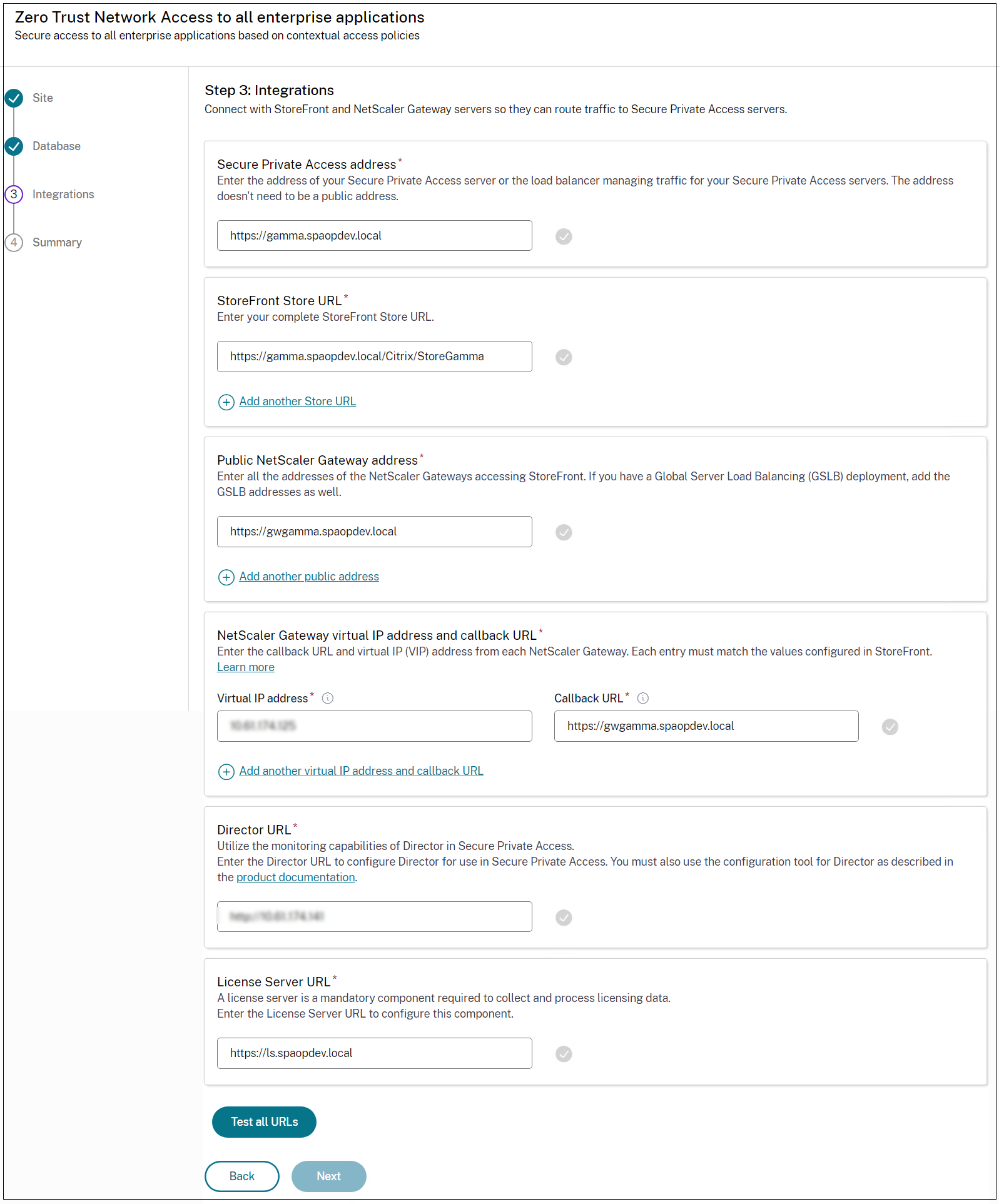Screen dimensions: 999x1204
Task: Click the validation check icon beside Director URL field
Action: tap(564, 918)
